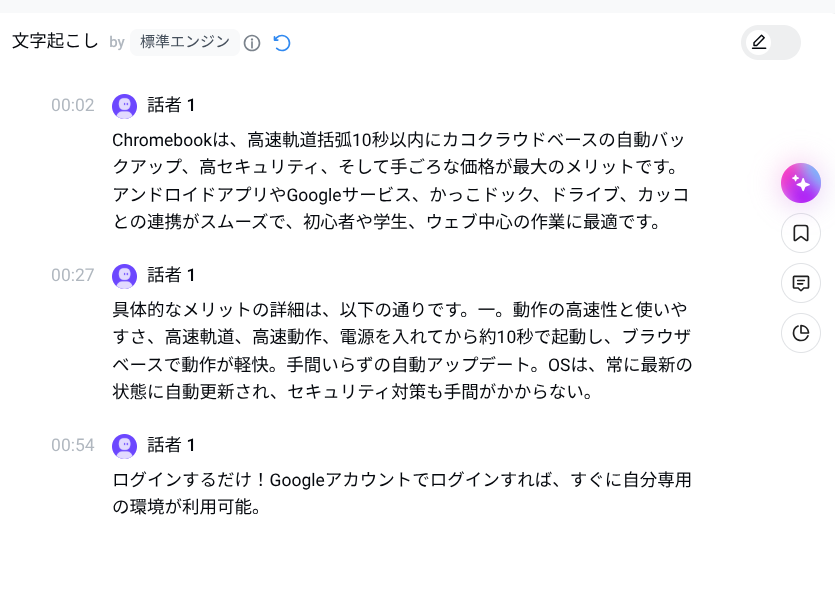Click 話者 1 name at 00:54
This screenshot has height=589, width=835.
(x=171, y=445)
